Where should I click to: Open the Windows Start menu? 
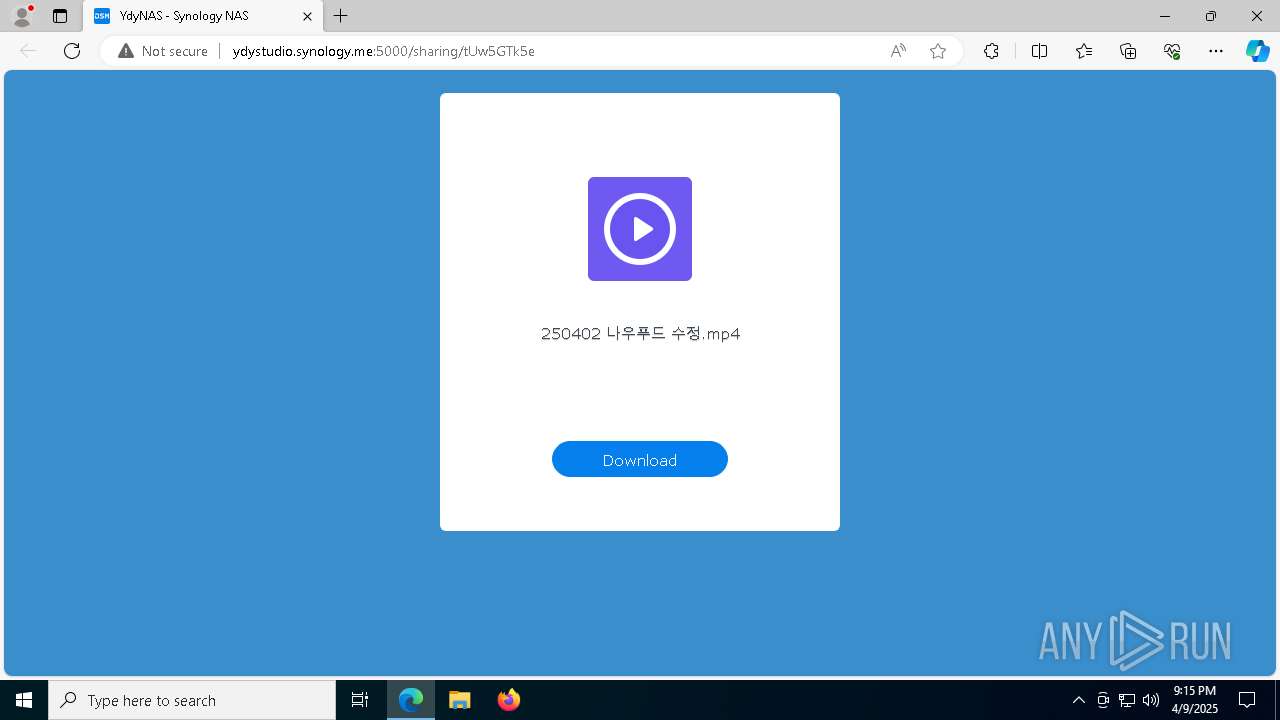pos(24,700)
